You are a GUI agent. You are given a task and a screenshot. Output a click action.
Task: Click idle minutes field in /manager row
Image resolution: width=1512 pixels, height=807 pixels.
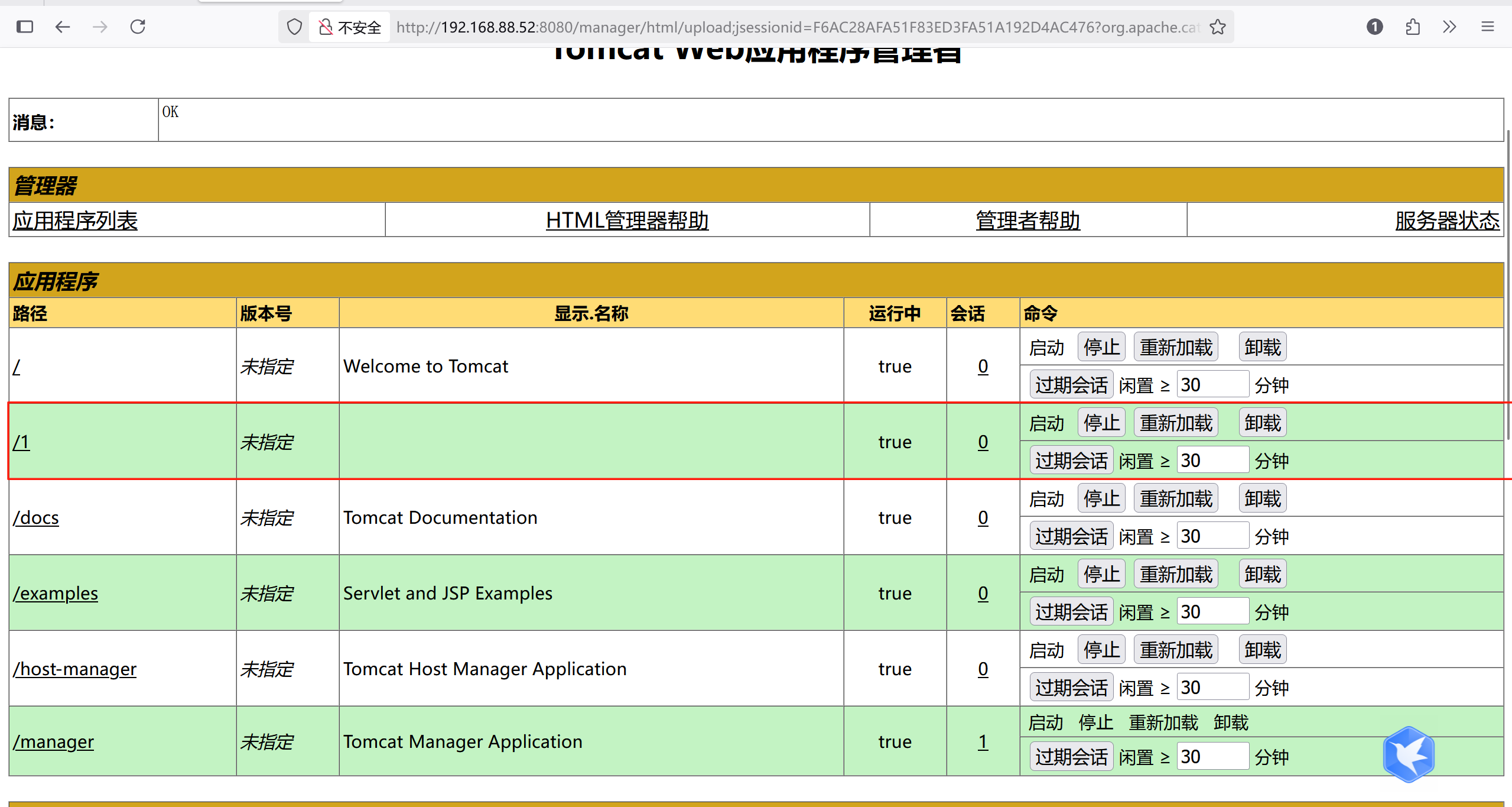[x=1212, y=757]
